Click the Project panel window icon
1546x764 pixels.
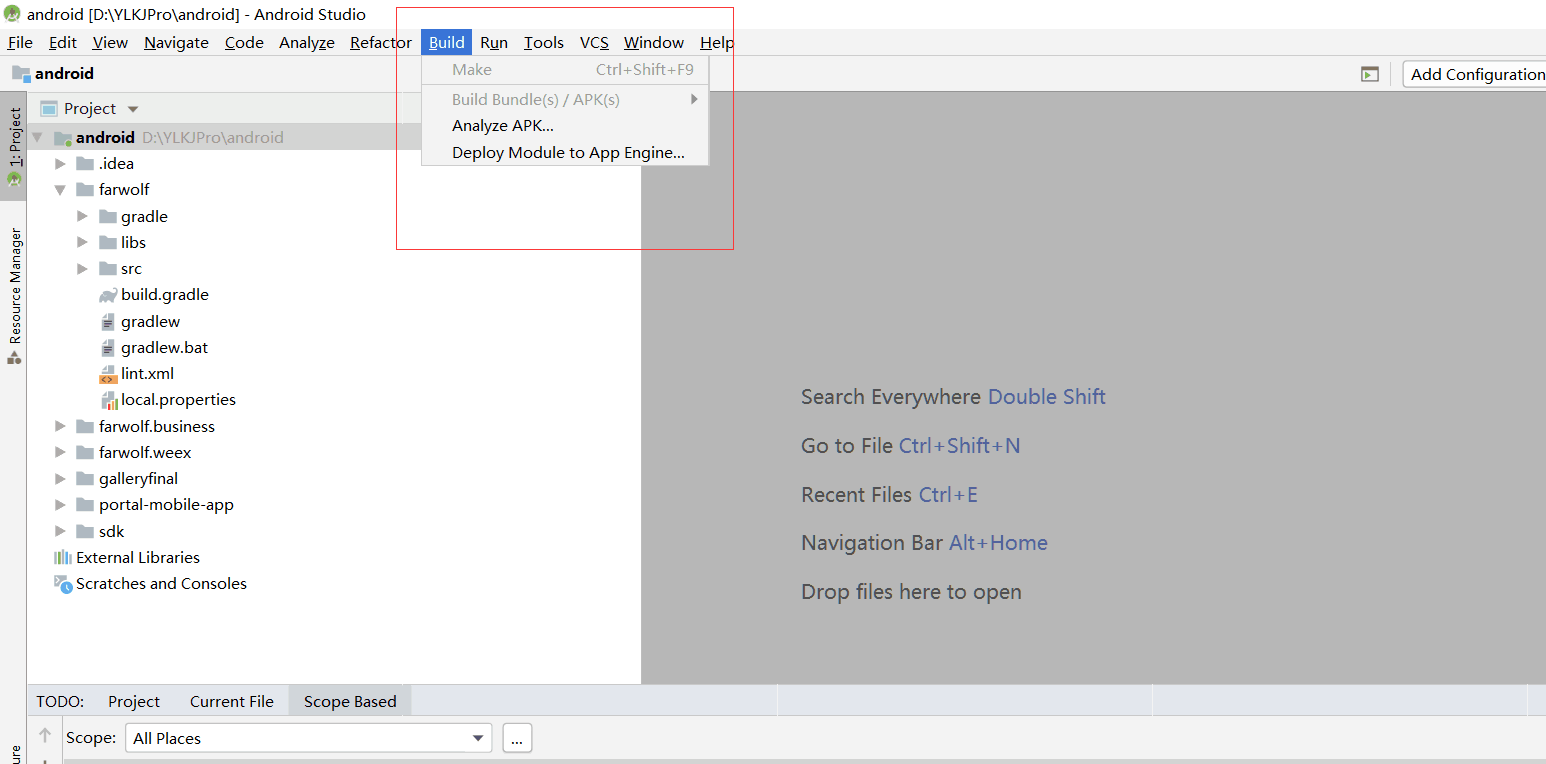[x=49, y=109]
